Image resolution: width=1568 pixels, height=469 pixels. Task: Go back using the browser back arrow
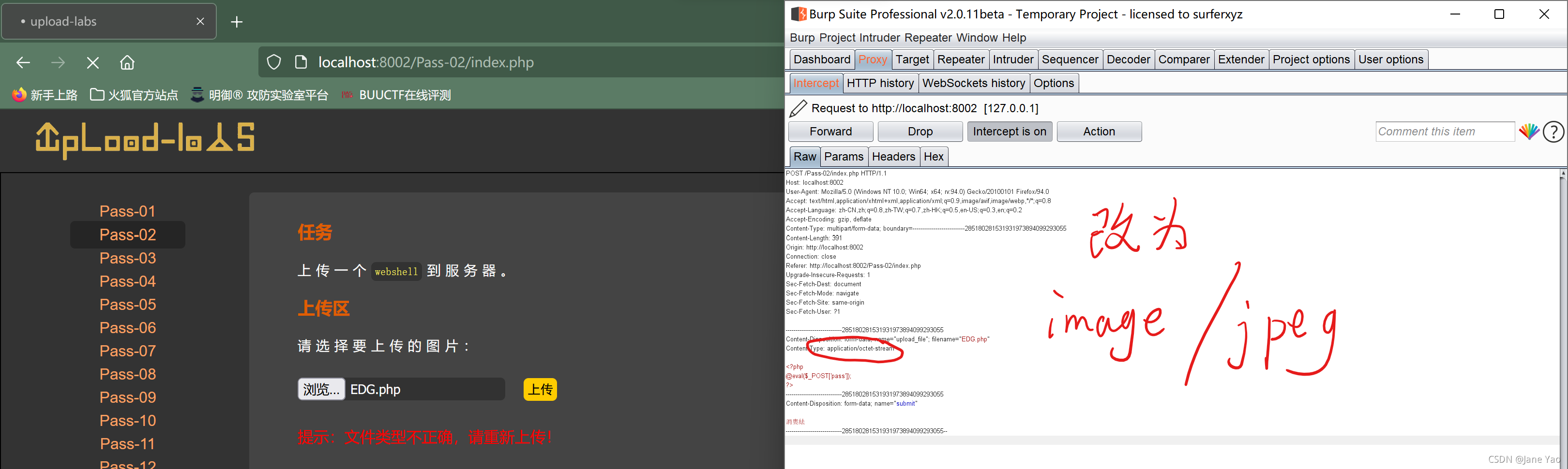[x=23, y=63]
